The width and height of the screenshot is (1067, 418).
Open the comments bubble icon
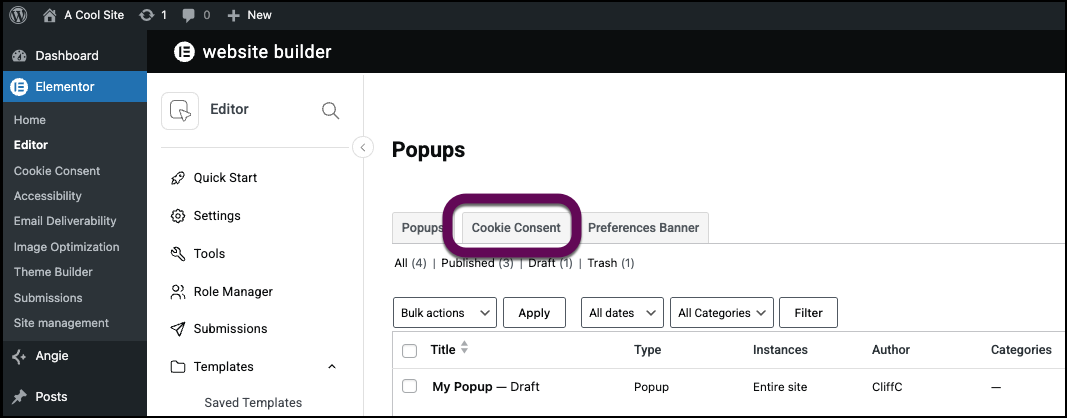(188, 15)
